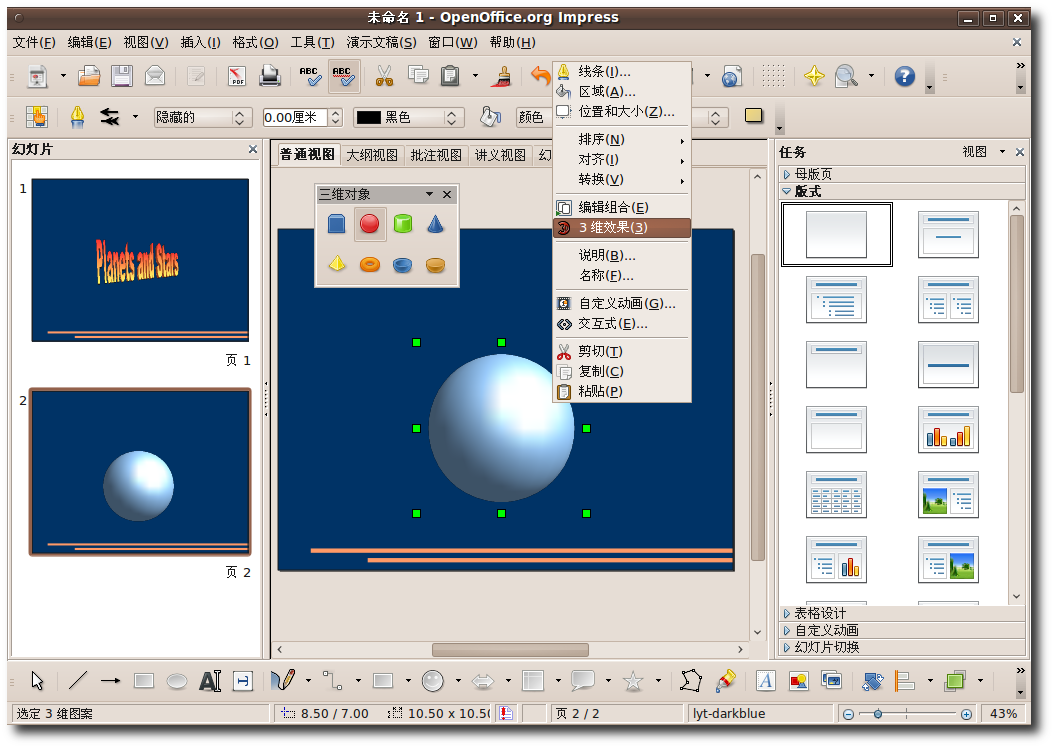Screen dimensions: 1054x748
Task: Select the Ellipse drawing tool
Action: [177, 681]
